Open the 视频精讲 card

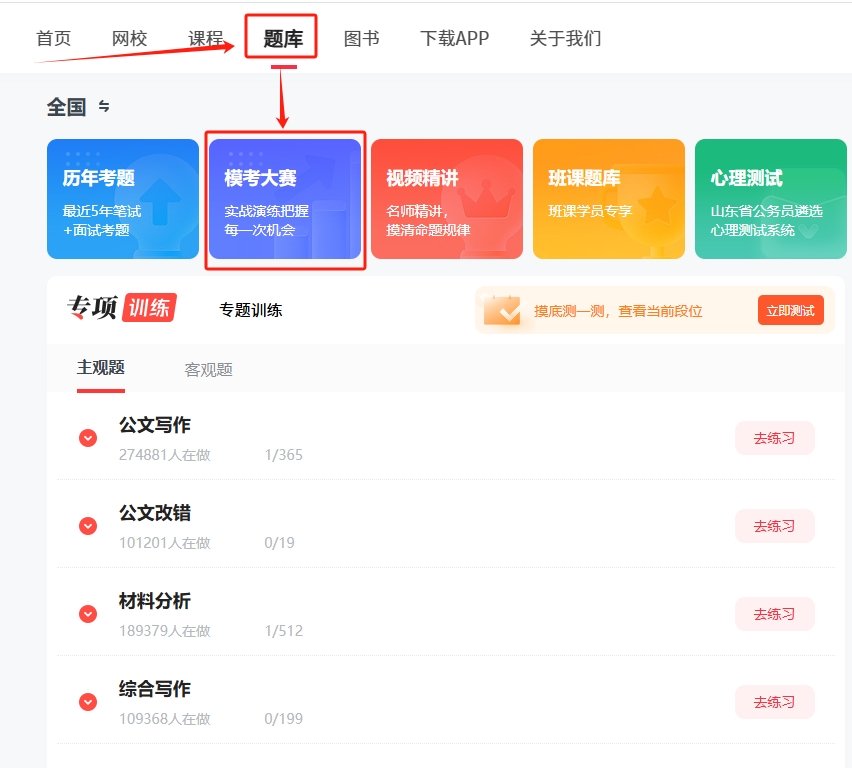tap(447, 199)
